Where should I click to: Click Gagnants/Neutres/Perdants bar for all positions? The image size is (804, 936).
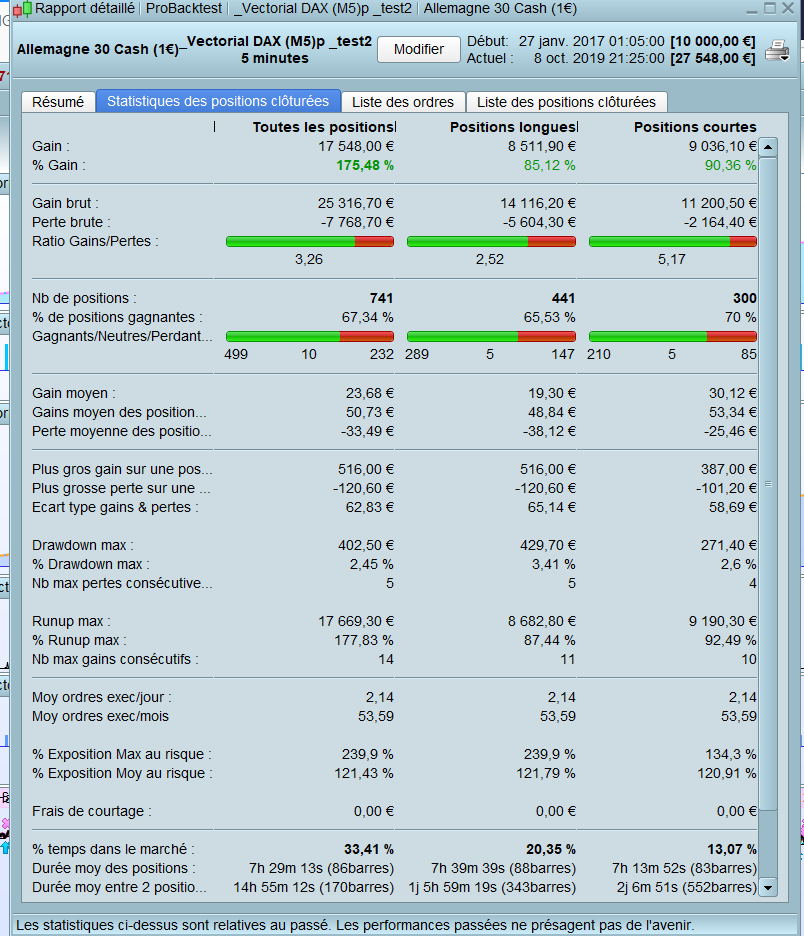[310, 337]
